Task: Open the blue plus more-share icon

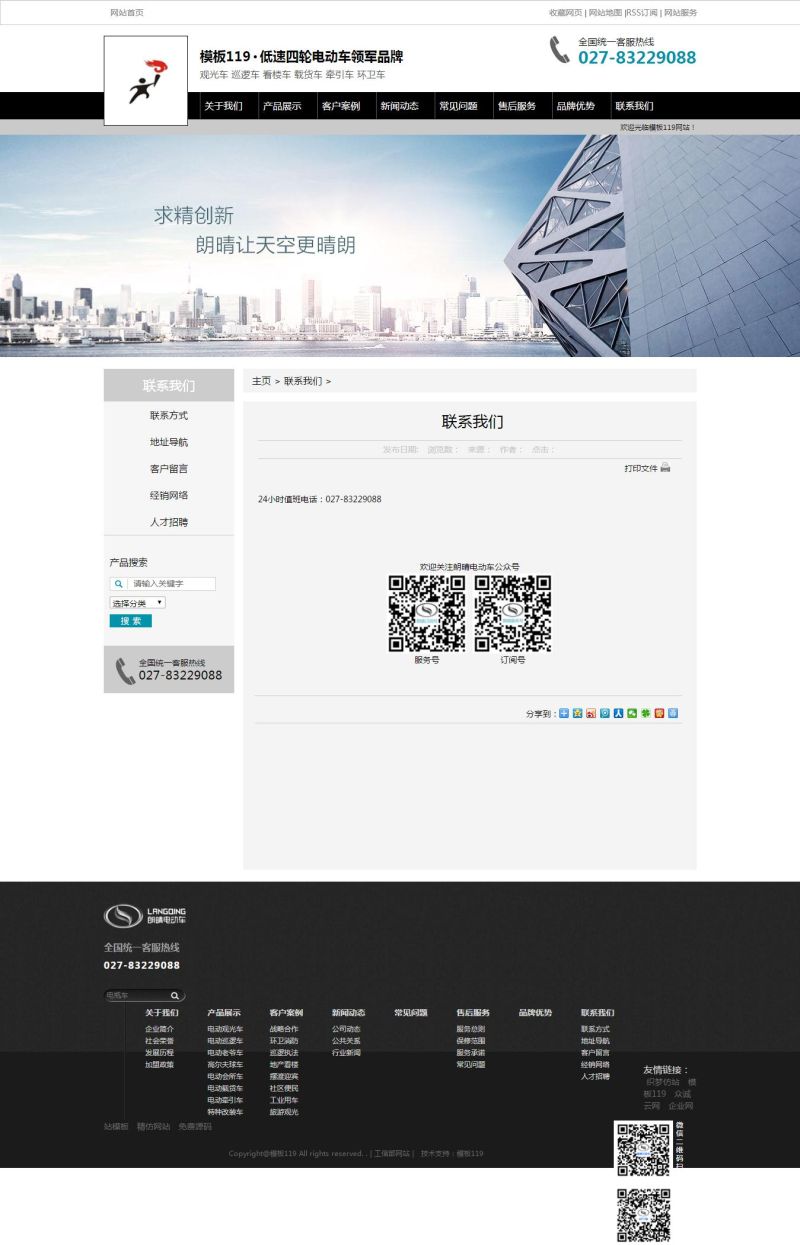Action: coord(564,713)
